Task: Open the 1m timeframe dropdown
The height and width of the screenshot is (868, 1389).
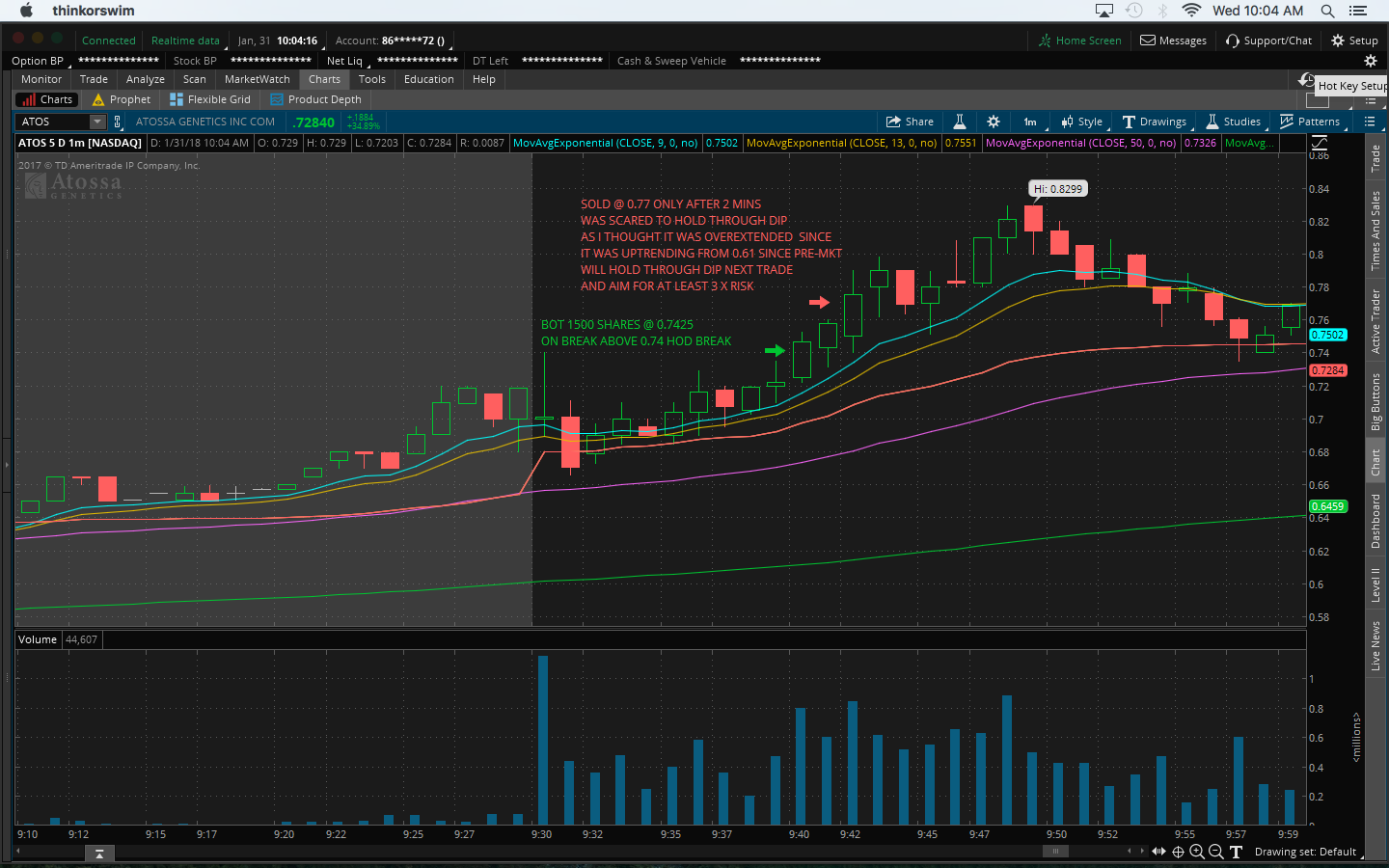Action: [1031, 122]
